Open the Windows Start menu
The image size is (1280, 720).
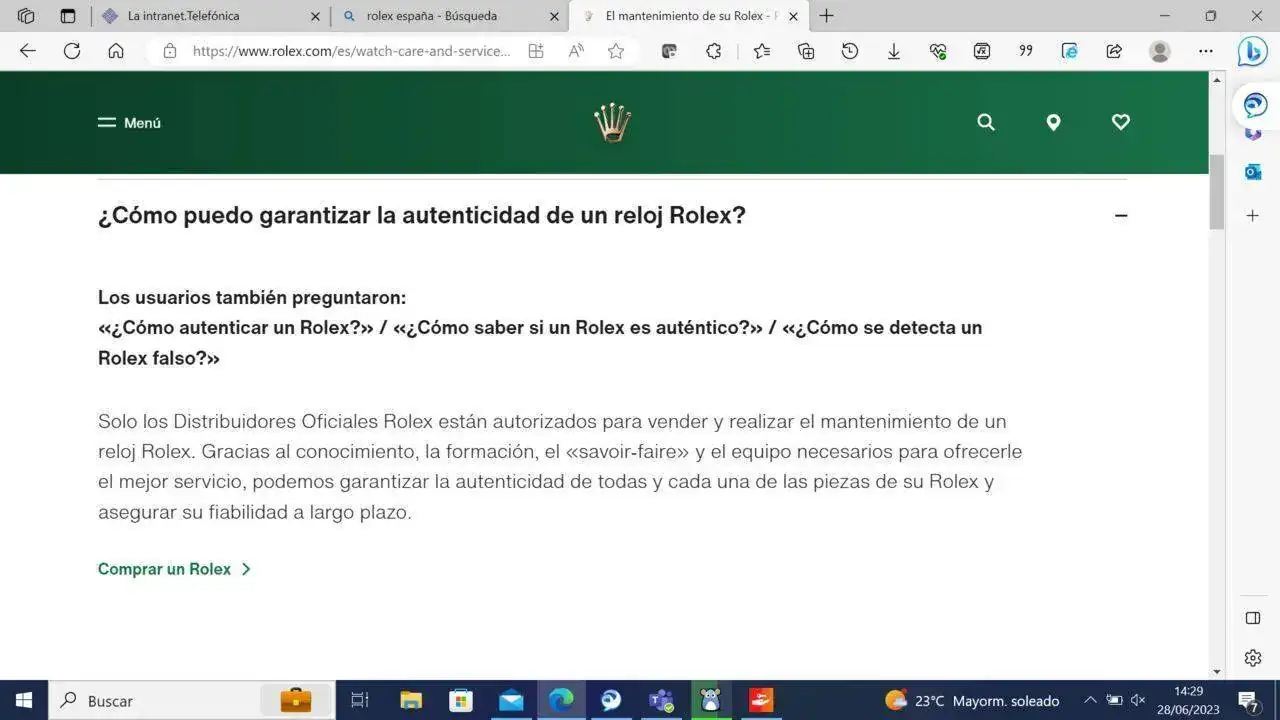(24, 700)
